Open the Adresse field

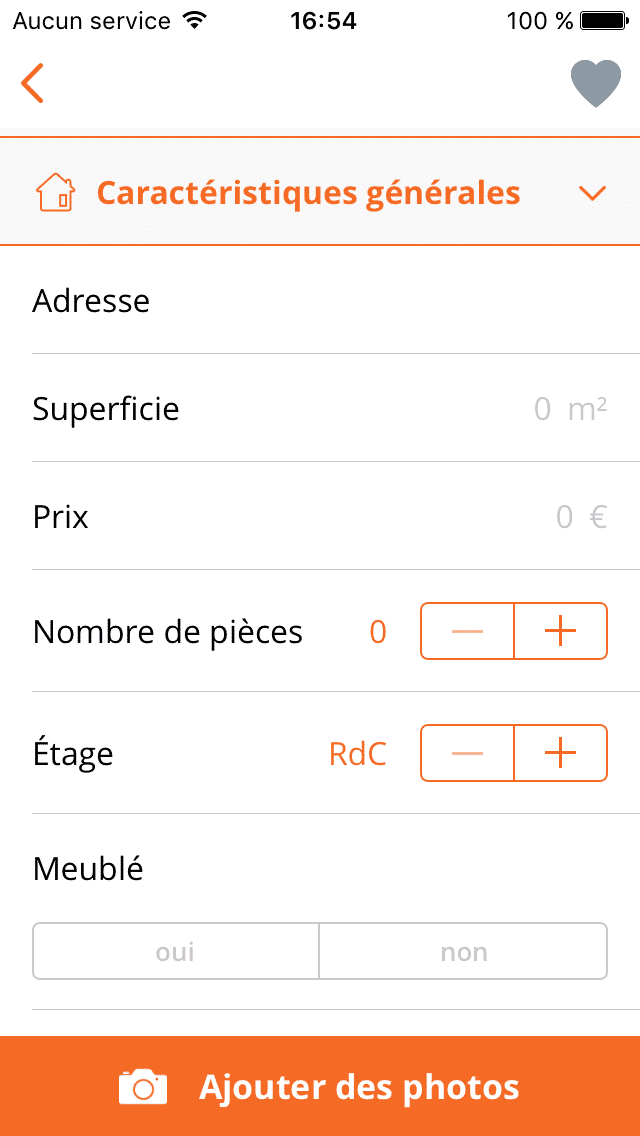click(x=320, y=301)
